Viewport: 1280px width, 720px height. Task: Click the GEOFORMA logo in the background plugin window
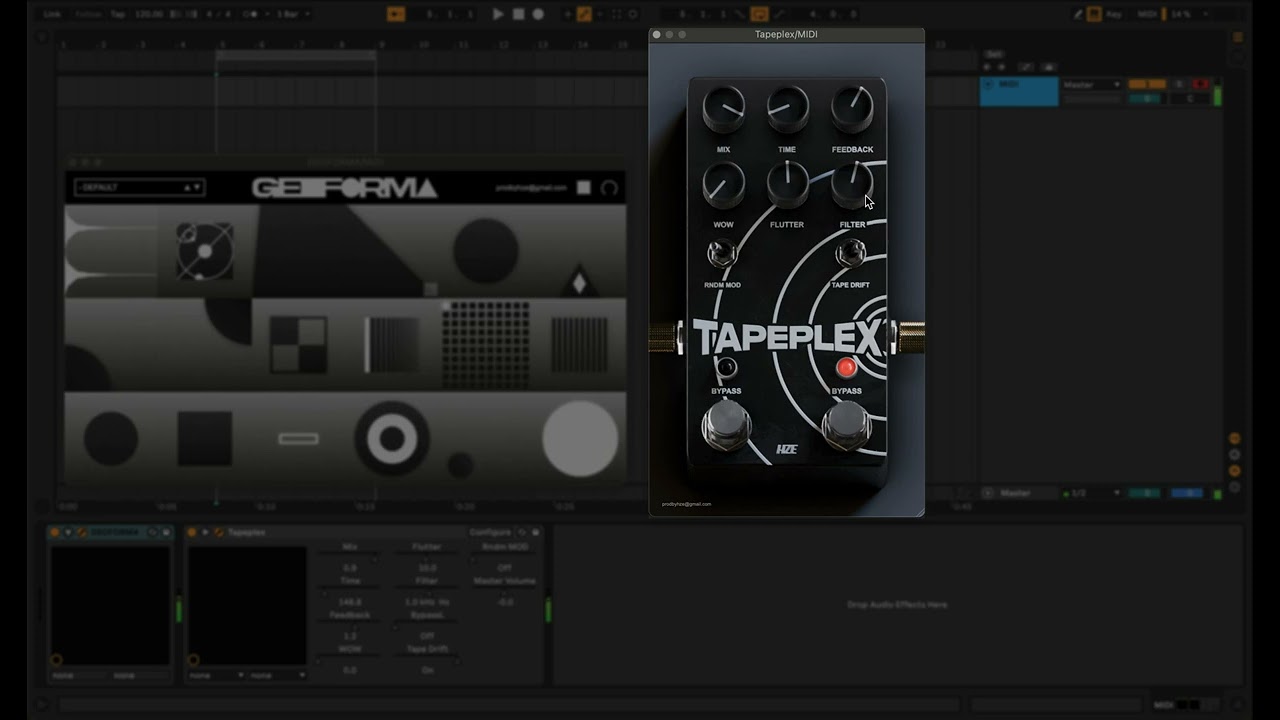coord(344,188)
